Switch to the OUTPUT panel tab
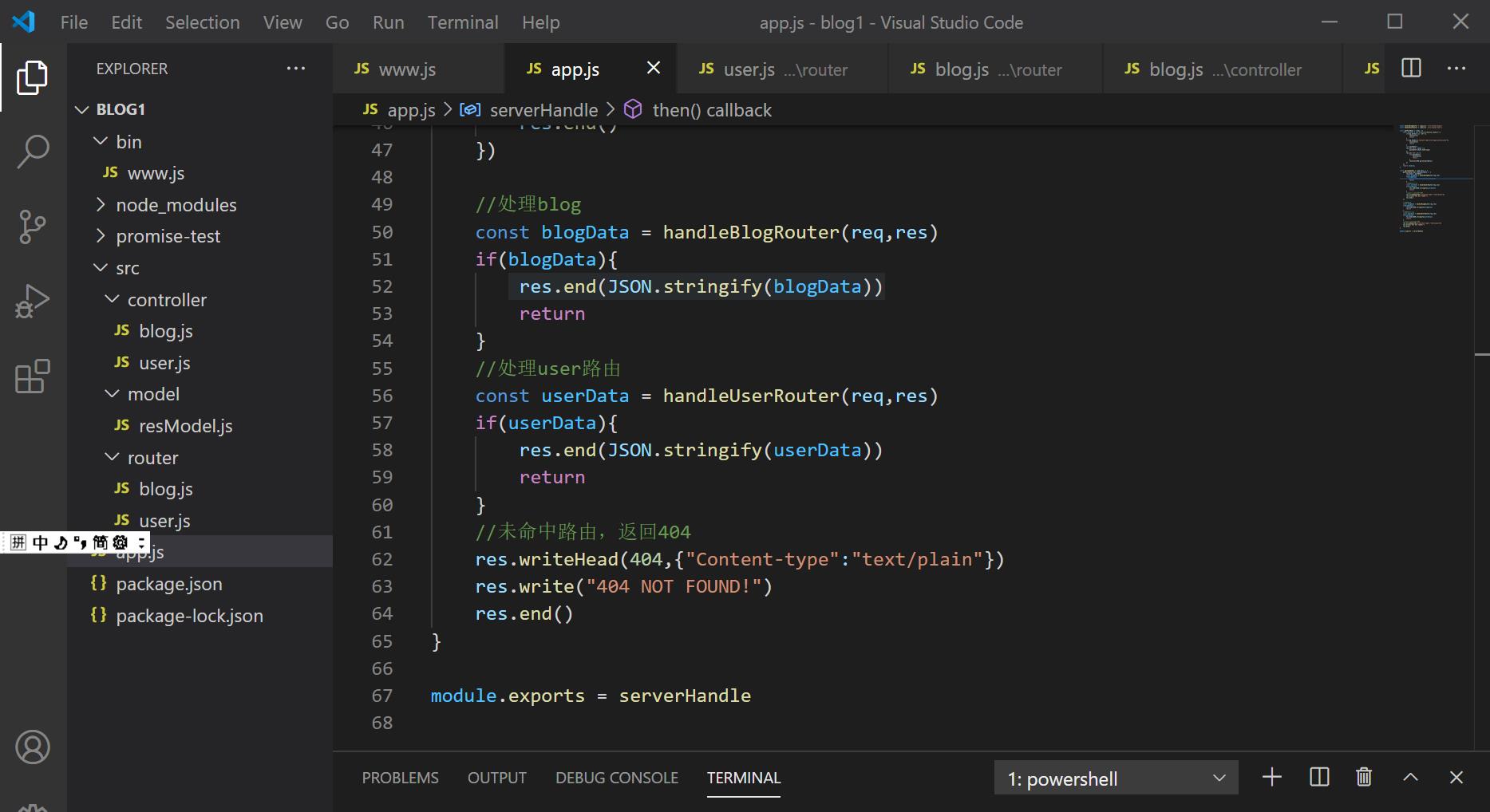 (497, 778)
